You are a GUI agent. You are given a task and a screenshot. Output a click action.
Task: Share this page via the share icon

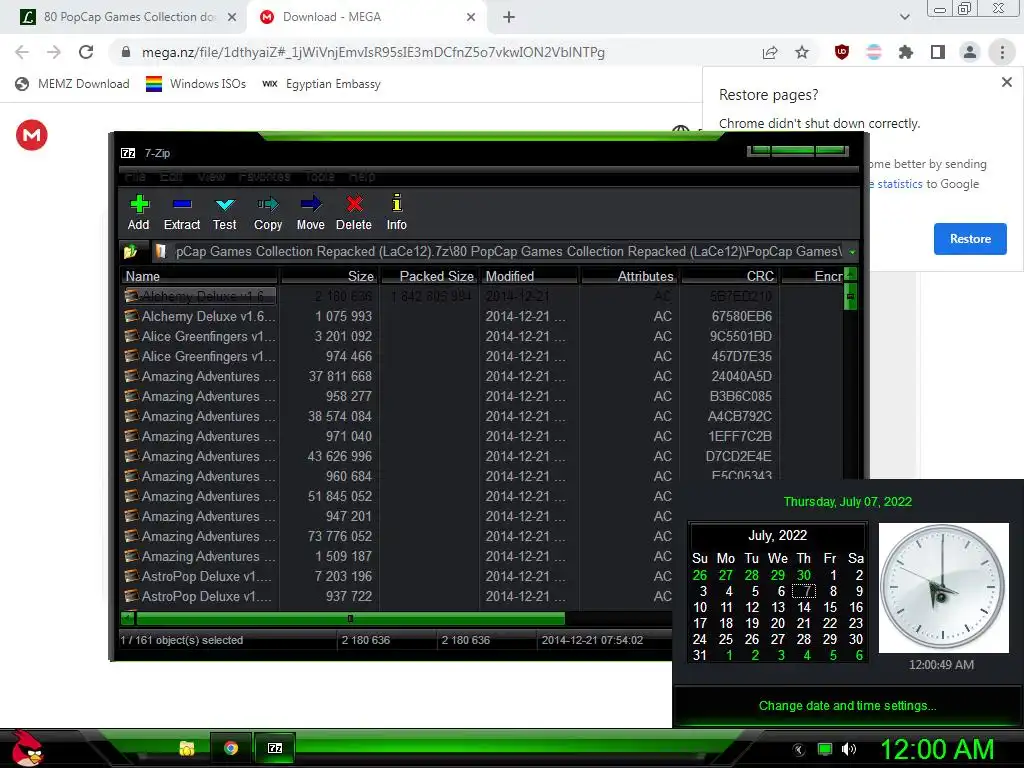[770, 52]
